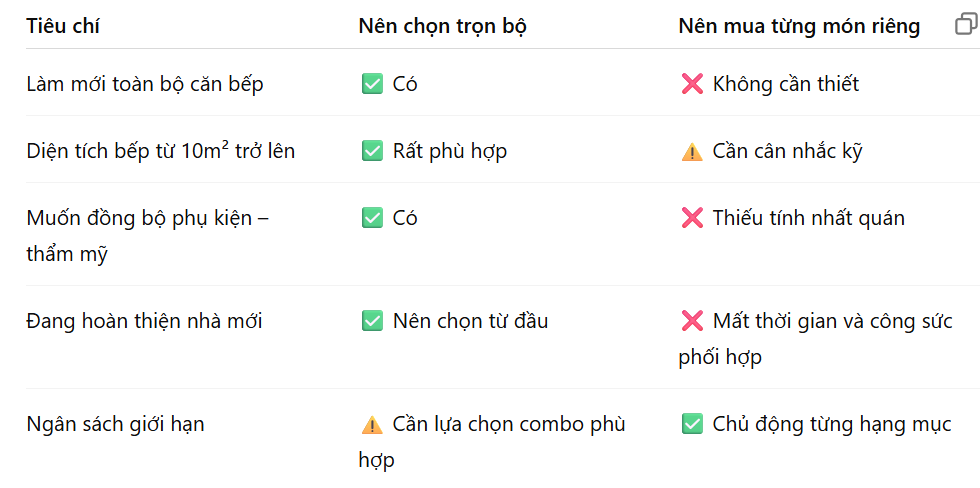Click the 'Tiêu chí' column header
Screen dimensions: 980x488
pos(62,26)
